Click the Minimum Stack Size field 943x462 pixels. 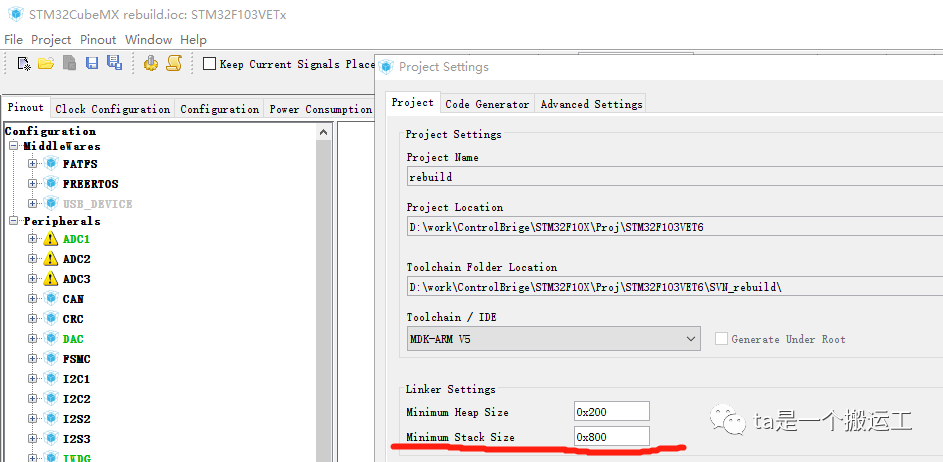pyautogui.click(x=612, y=437)
